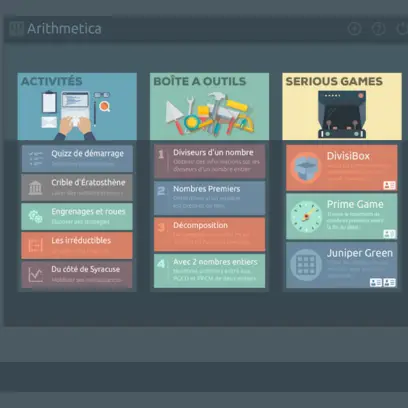Click the Juniper Green grid icon
The width and height of the screenshot is (408, 408).
point(306,265)
